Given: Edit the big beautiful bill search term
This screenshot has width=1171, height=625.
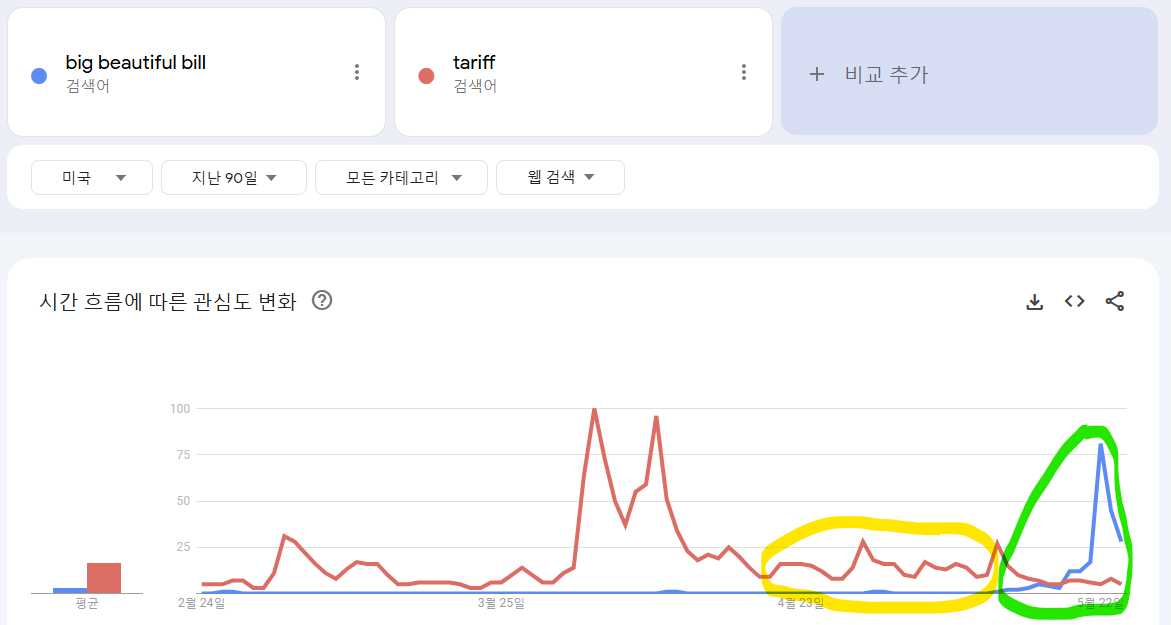Looking at the screenshot, I should coord(136,63).
